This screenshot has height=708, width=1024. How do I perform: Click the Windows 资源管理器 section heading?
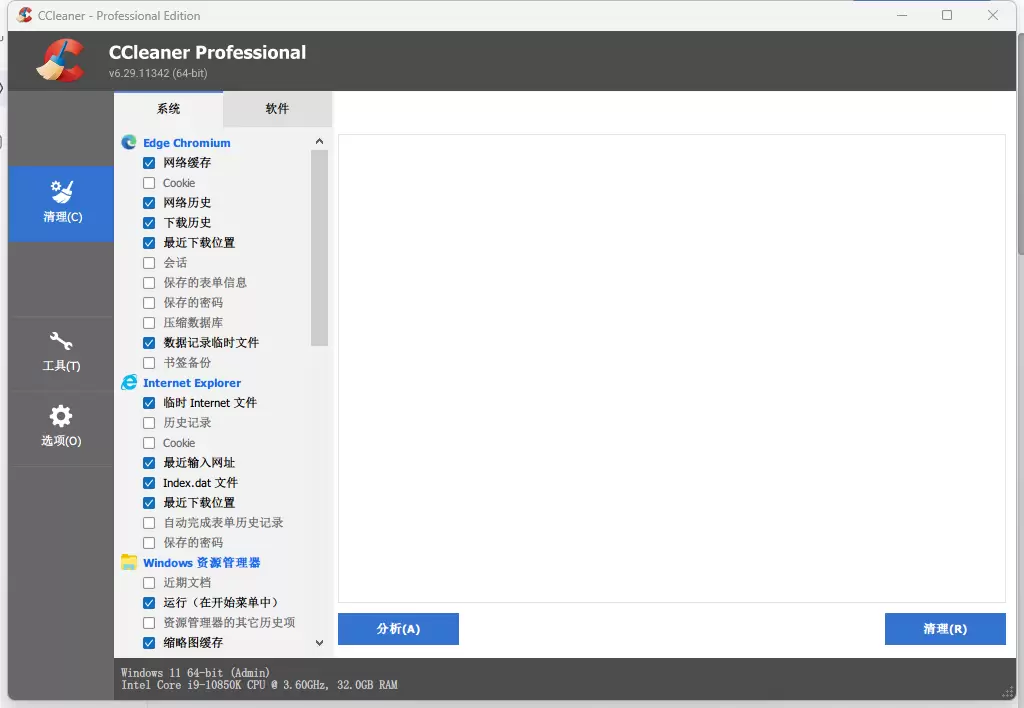point(202,563)
